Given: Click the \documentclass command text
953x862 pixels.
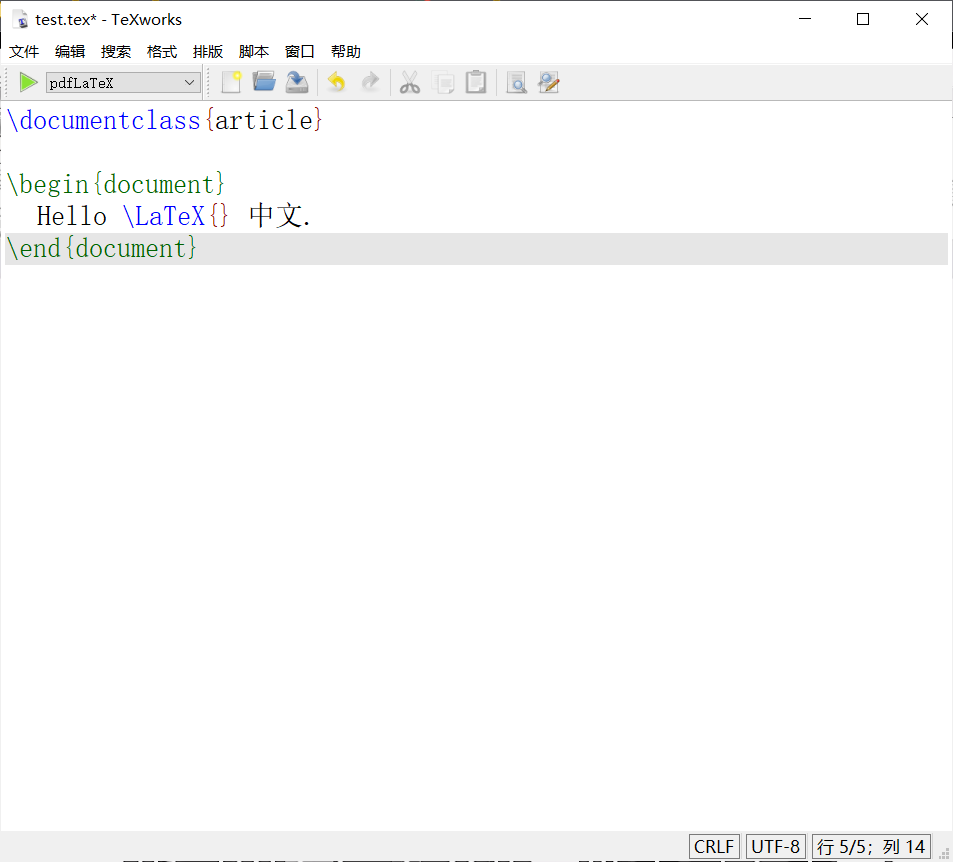Looking at the screenshot, I should tap(103, 120).
